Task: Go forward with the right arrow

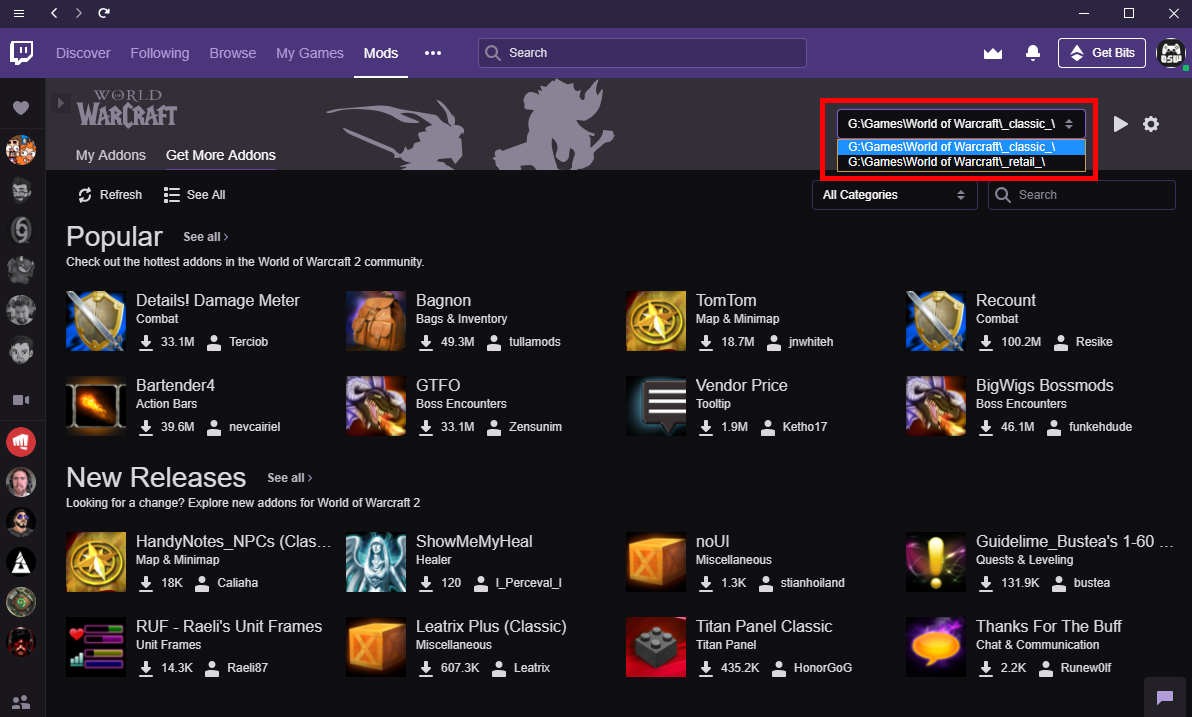Action: (78, 13)
